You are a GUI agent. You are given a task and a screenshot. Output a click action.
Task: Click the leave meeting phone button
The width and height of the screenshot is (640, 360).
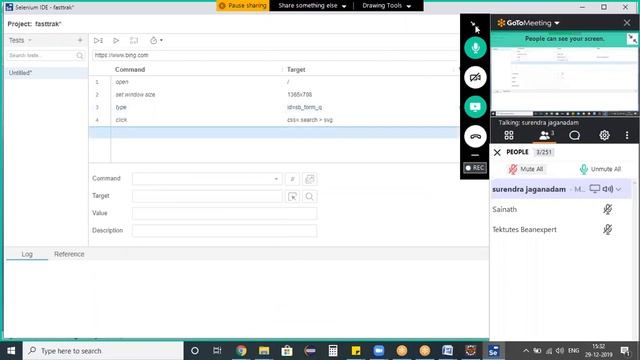pyautogui.click(x=475, y=136)
